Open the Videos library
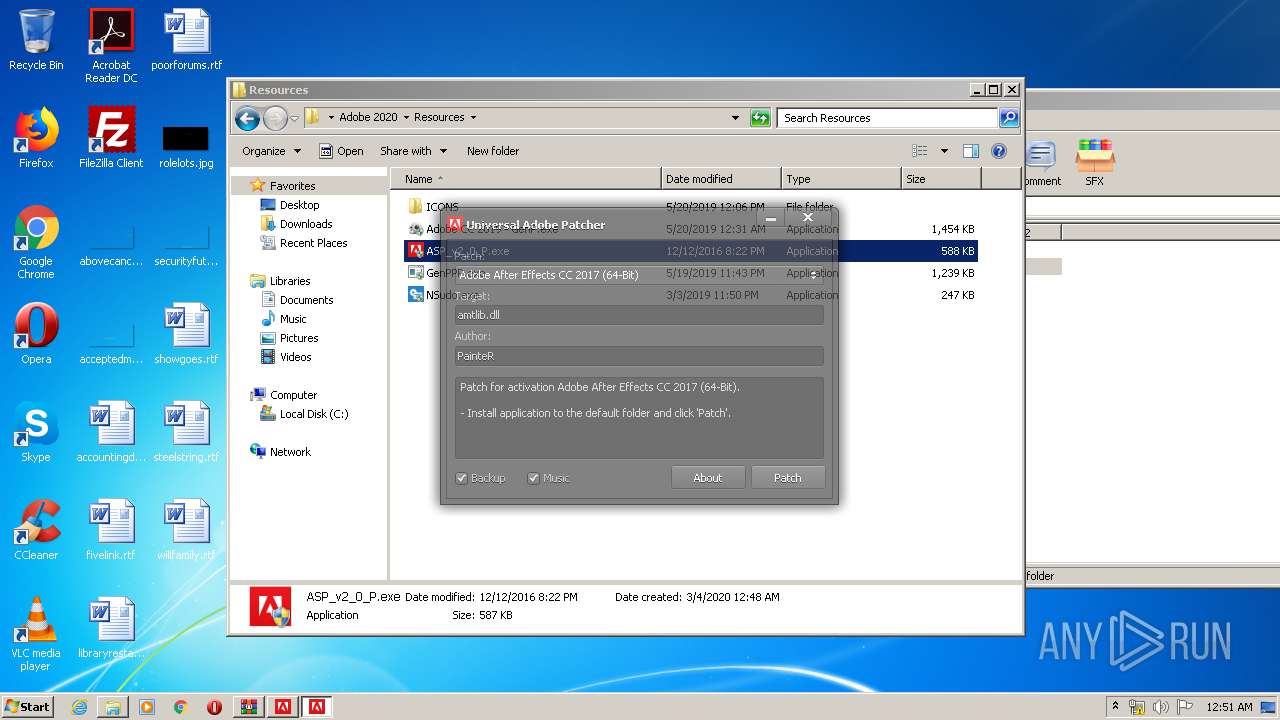 pos(295,357)
